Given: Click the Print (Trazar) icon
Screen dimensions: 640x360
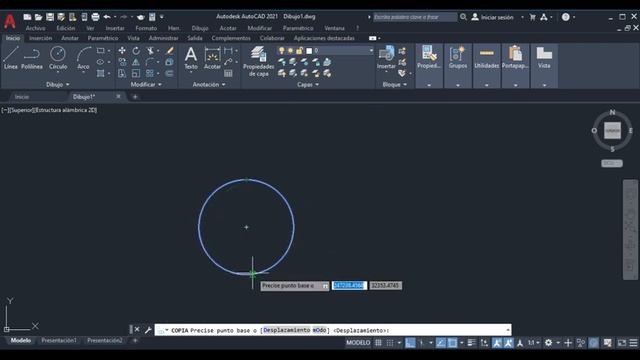Looking at the screenshot, I should (96, 17).
